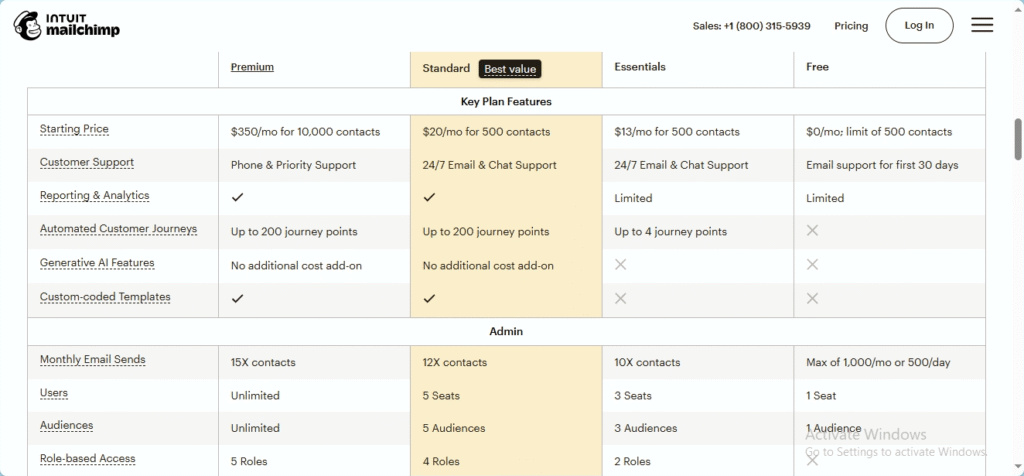Viewport: 1024px width, 476px height.
Task: Click Free plan X for Custom-coded Templates
Action: (812, 298)
